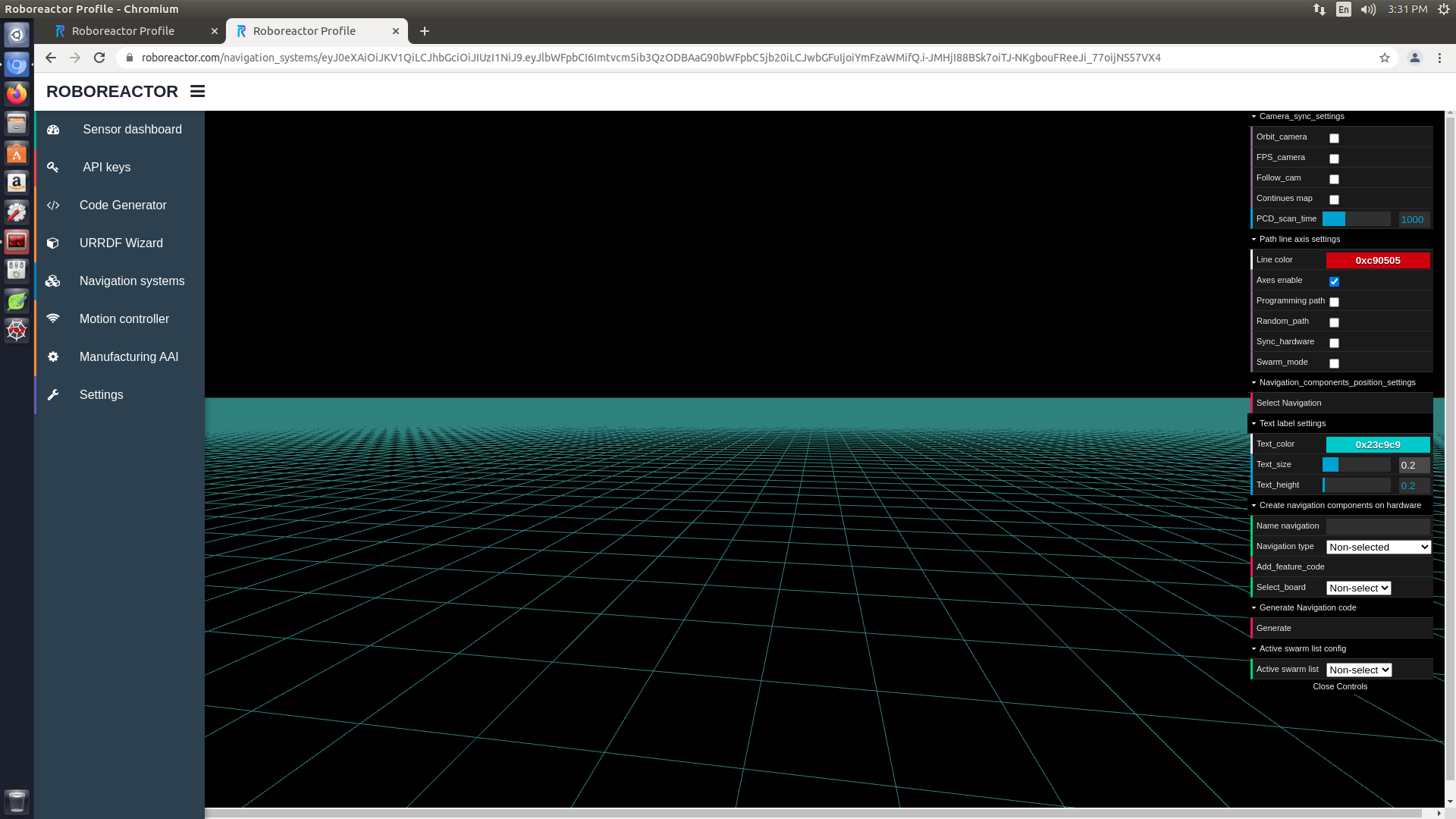Open Ubuntu Software from the dock
1456x819 pixels.
17,153
